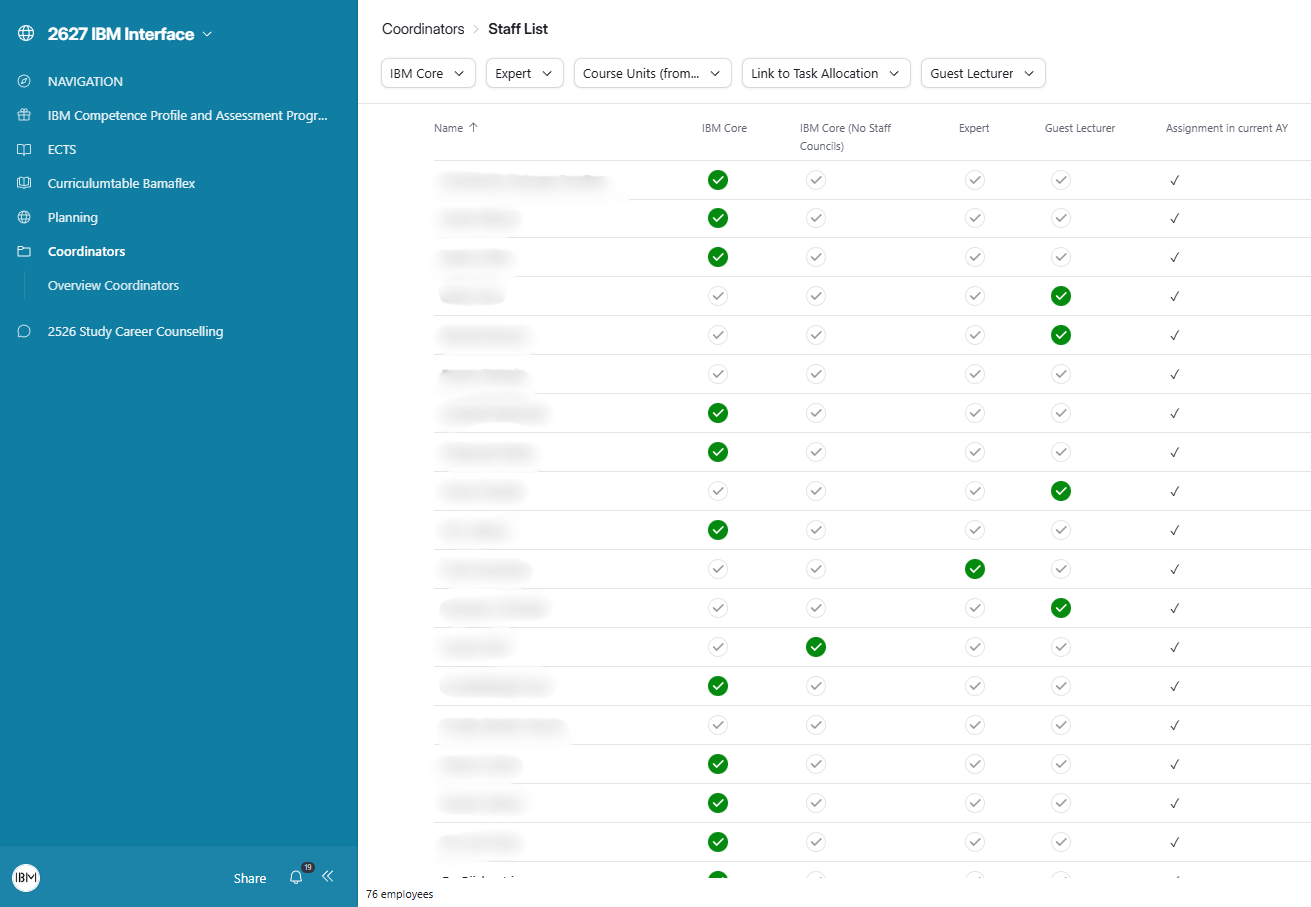Screen dimensions: 1311x907
Task: Open the IBM Core filter dropdown
Action: click(x=428, y=73)
